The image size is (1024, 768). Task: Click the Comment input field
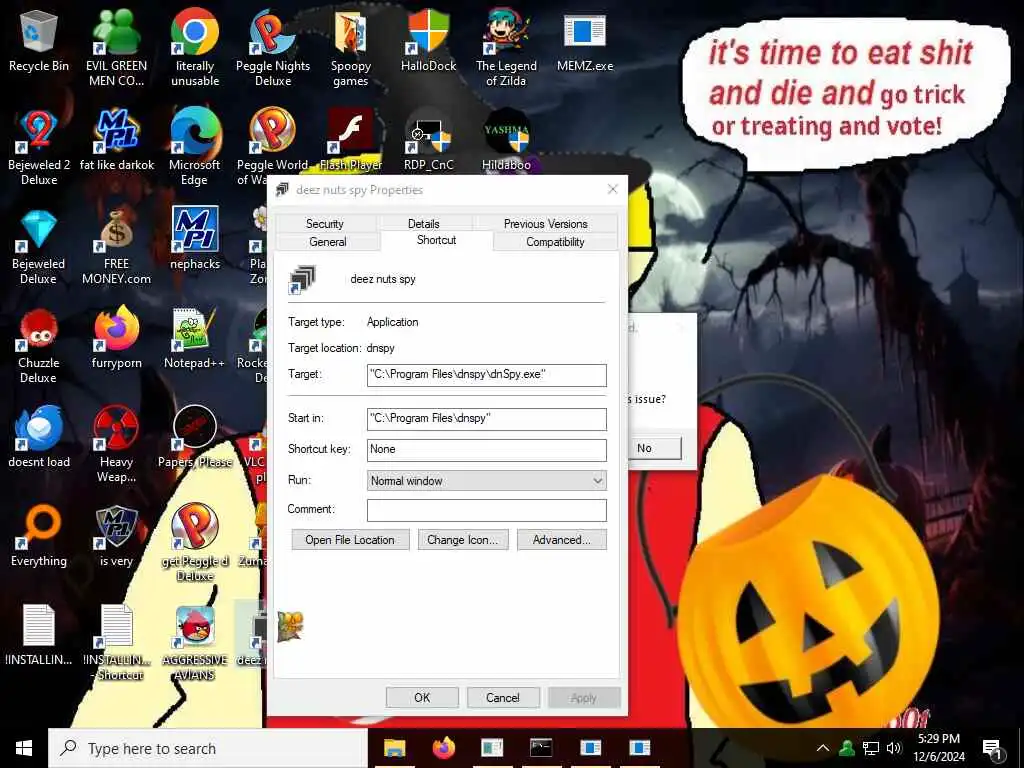[x=487, y=510]
